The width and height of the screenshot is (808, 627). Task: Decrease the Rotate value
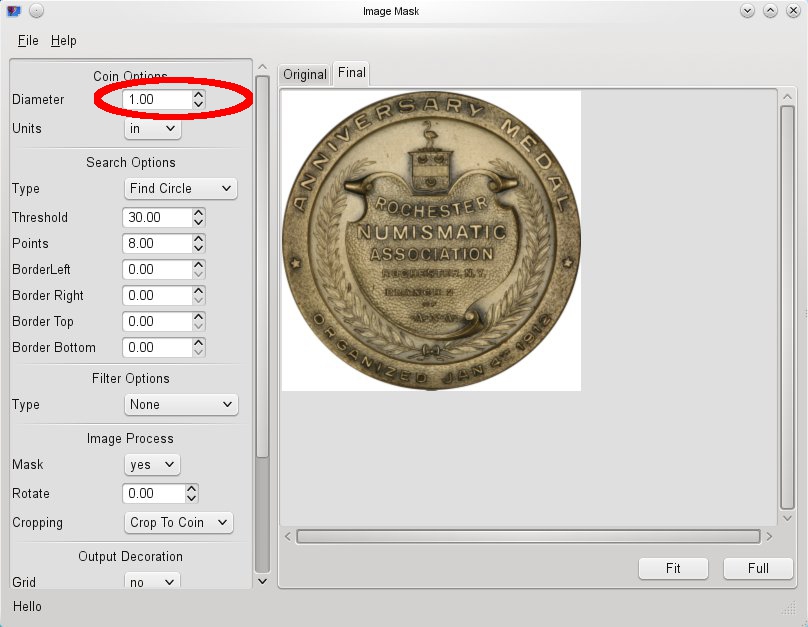click(x=192, y=498)
